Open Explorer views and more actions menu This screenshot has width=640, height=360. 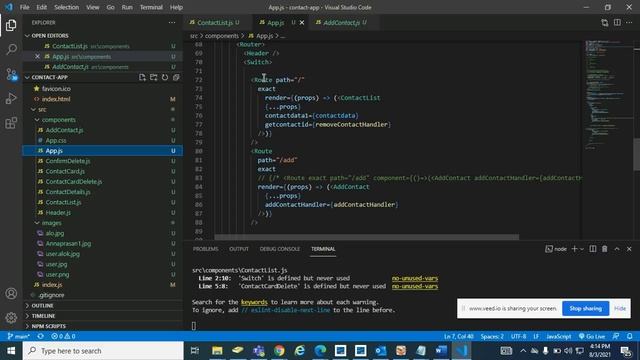[172, 22]
